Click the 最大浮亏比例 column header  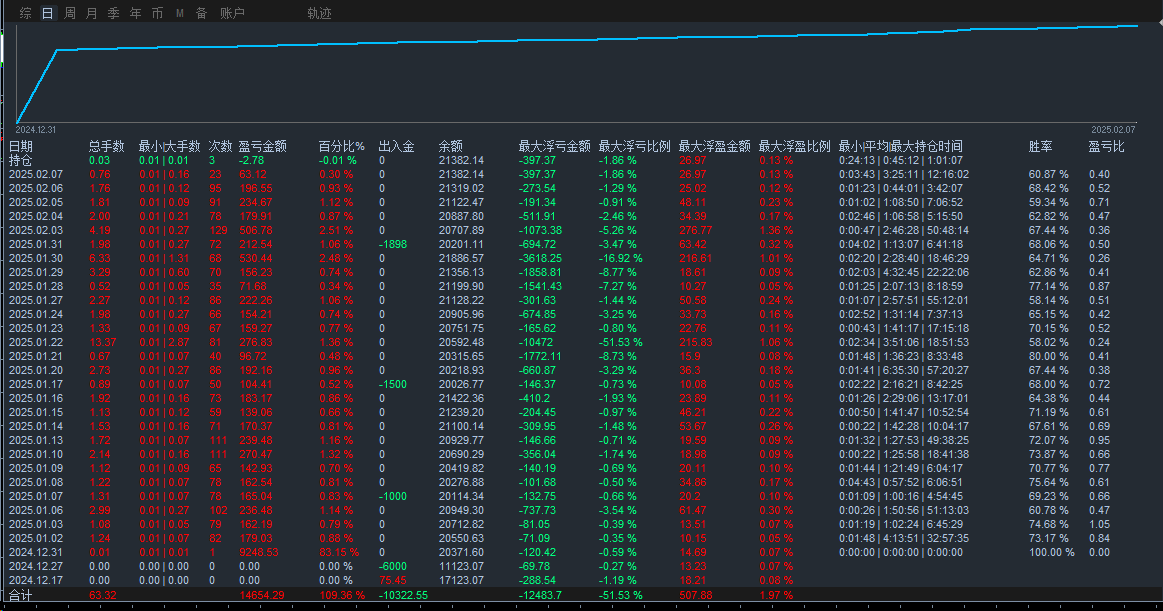(x=634, y=146)
